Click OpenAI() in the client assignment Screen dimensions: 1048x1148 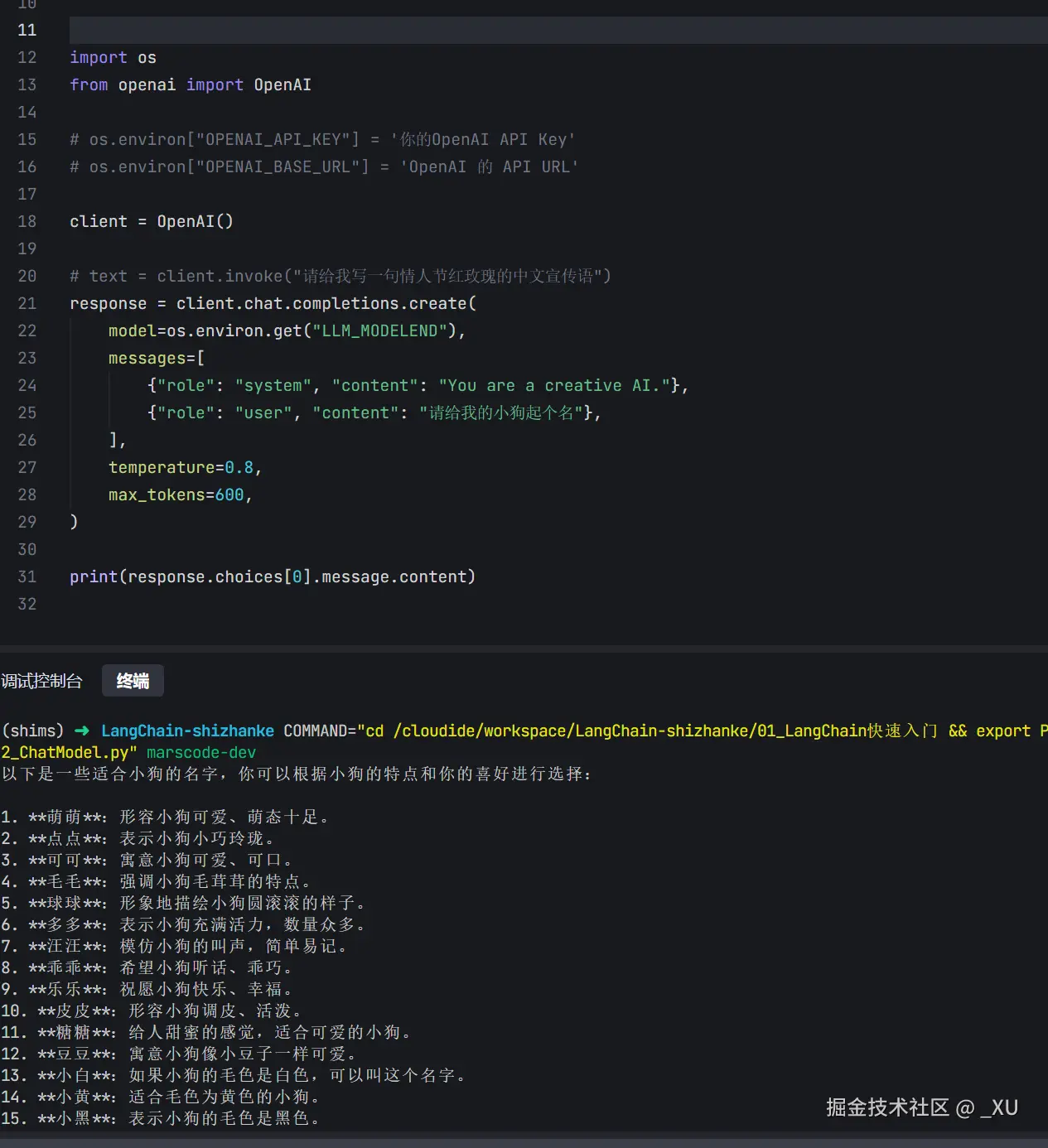195,221
